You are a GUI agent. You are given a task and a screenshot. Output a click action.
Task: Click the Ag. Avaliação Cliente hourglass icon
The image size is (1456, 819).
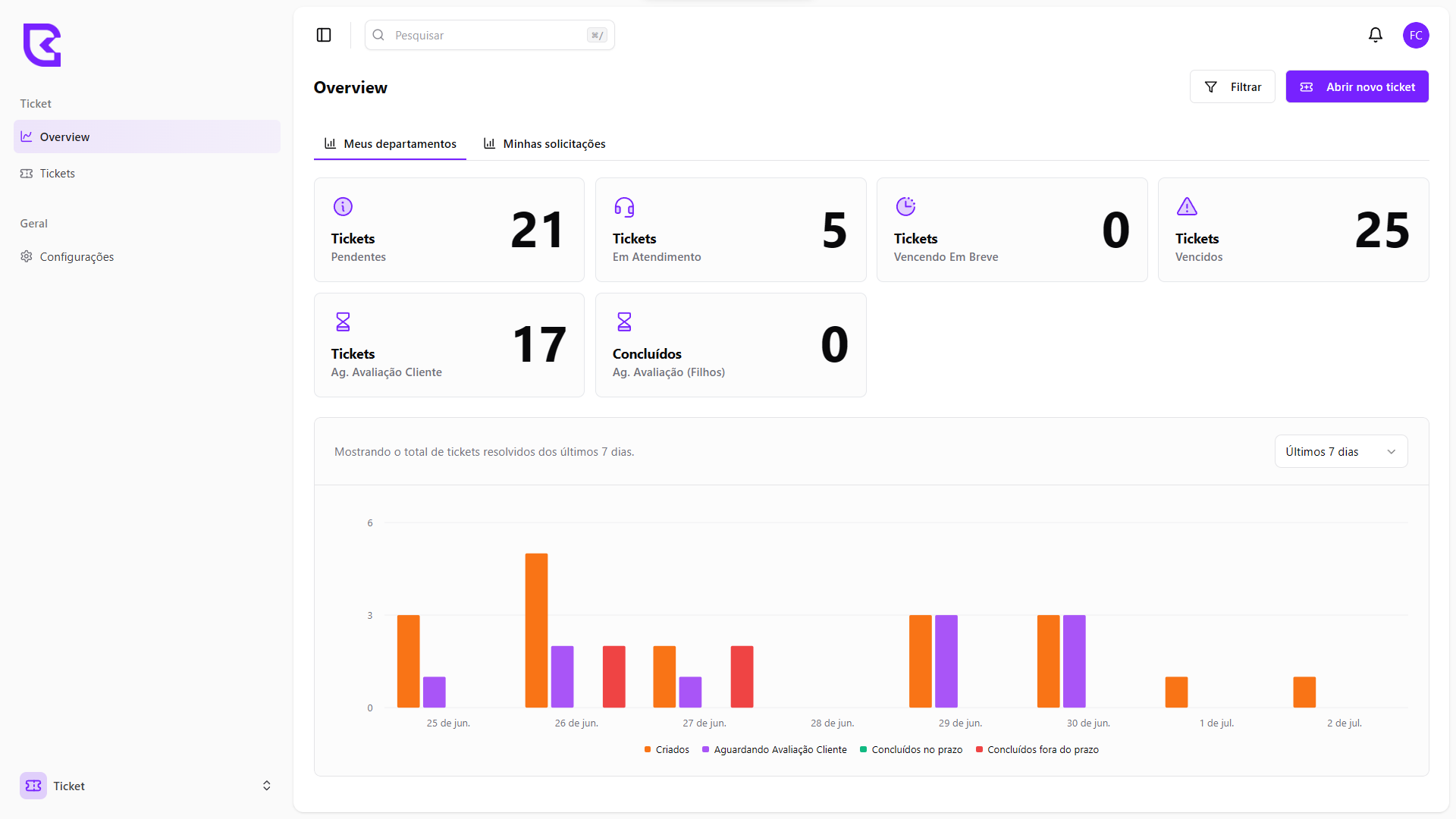343,322
